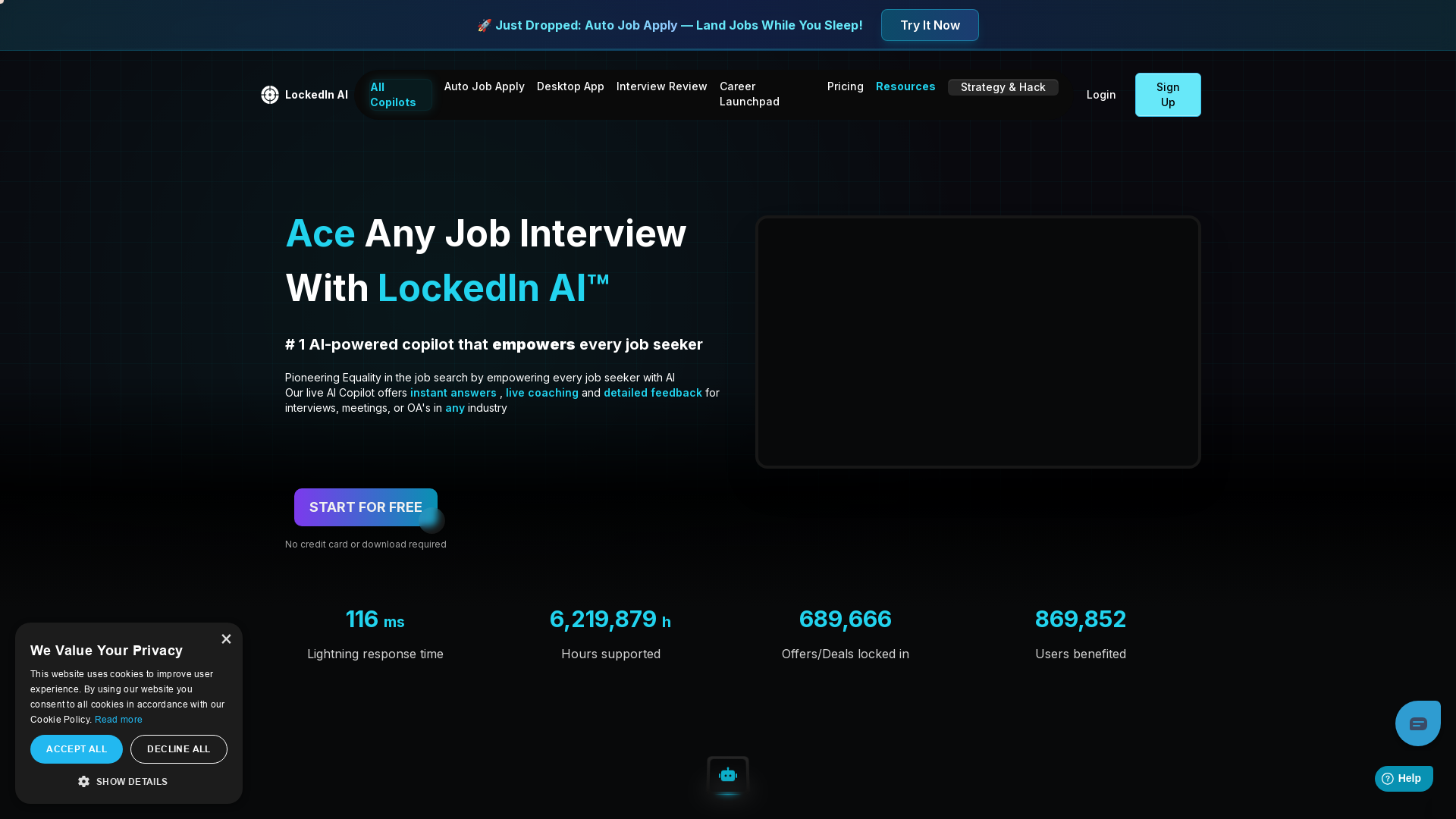Viewport: 1456px width, 819px height.
Task: Expand SHOW DETAILS in the cookie dialog
Action: (130, 781)
